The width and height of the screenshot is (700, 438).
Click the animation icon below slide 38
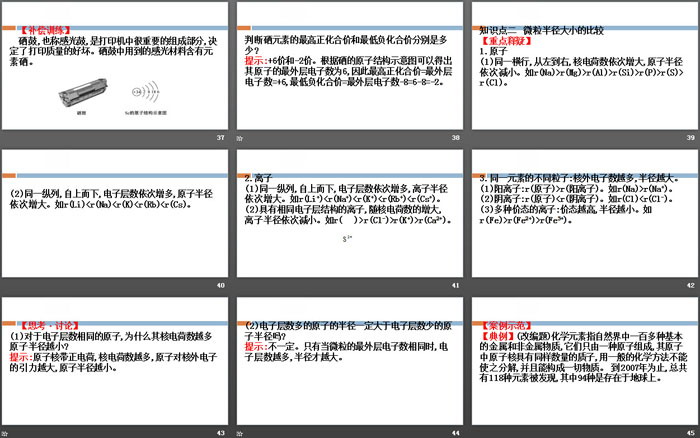[238, 137]
